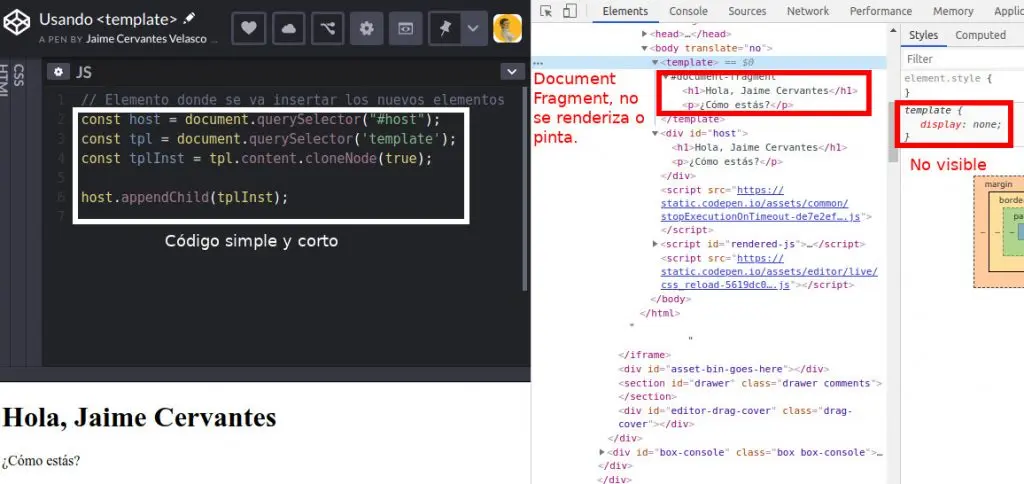Open author link Jaime Cervantes Velasco

[146, 39]
